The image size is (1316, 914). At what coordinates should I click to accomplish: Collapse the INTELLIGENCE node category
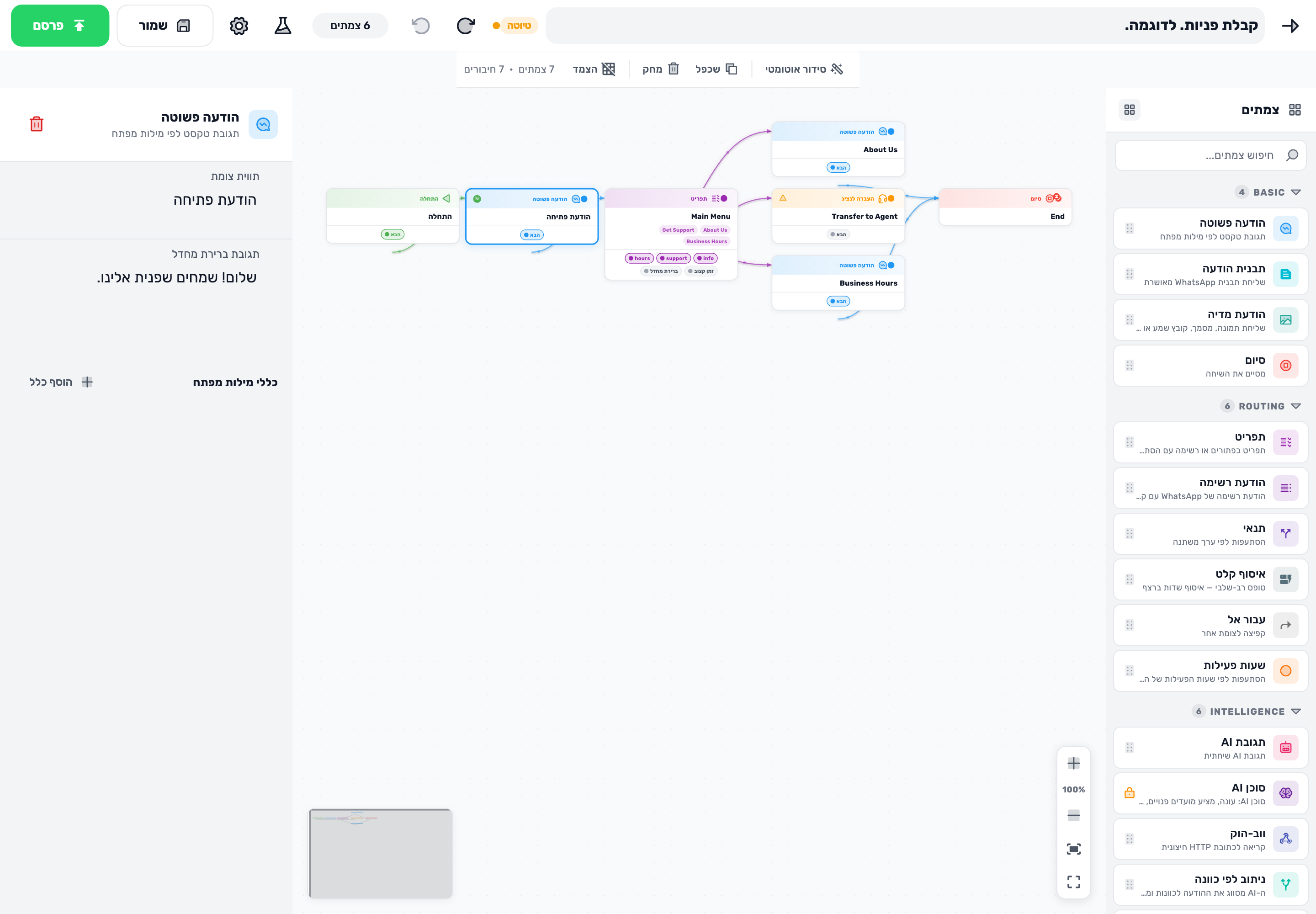click(x=1246, y=711)
